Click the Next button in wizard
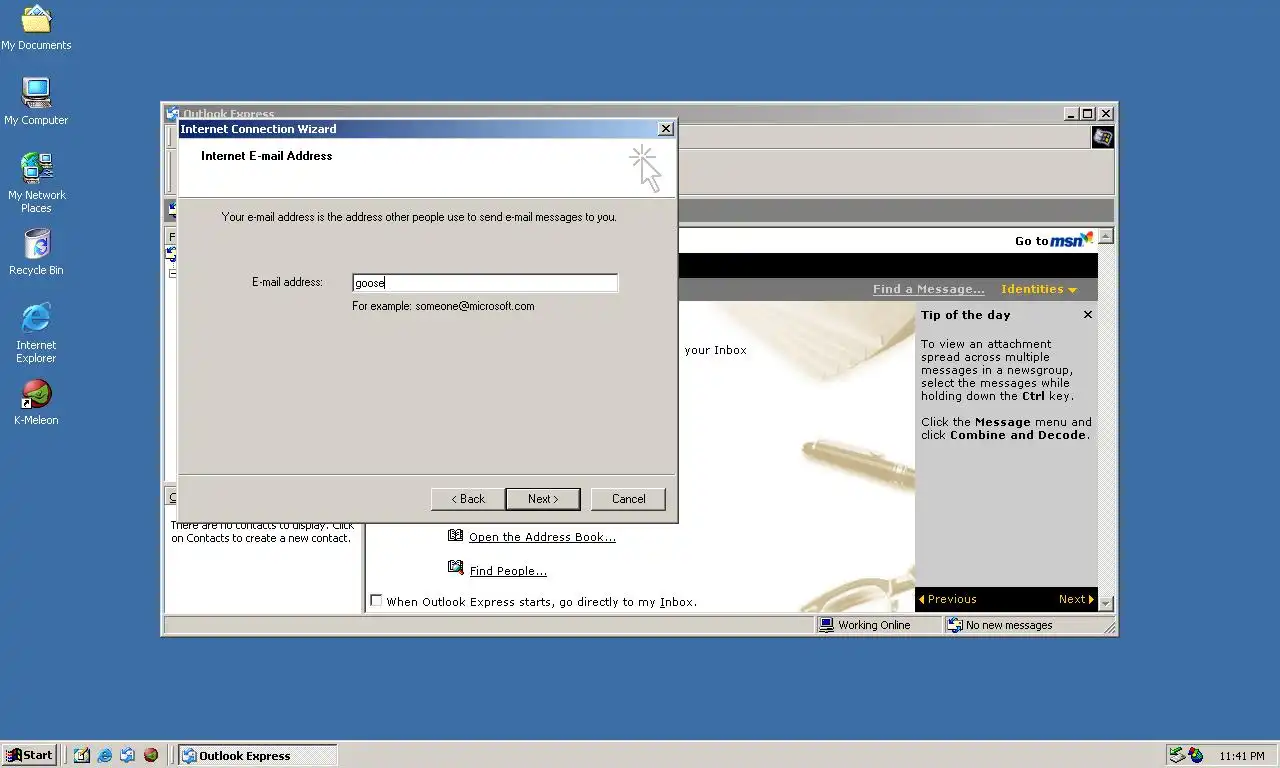 click(x=542, y=499)
